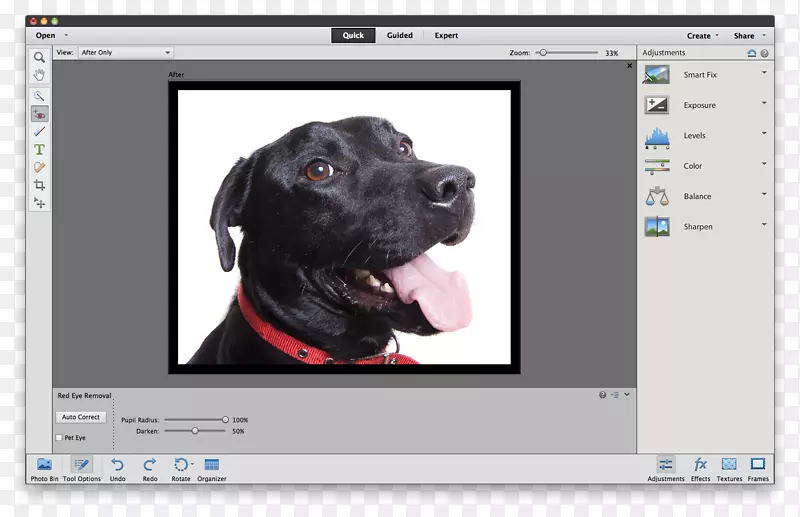800x517 pixels.
Task: Click the Darken slider handle
Action: tap(195, 431)
